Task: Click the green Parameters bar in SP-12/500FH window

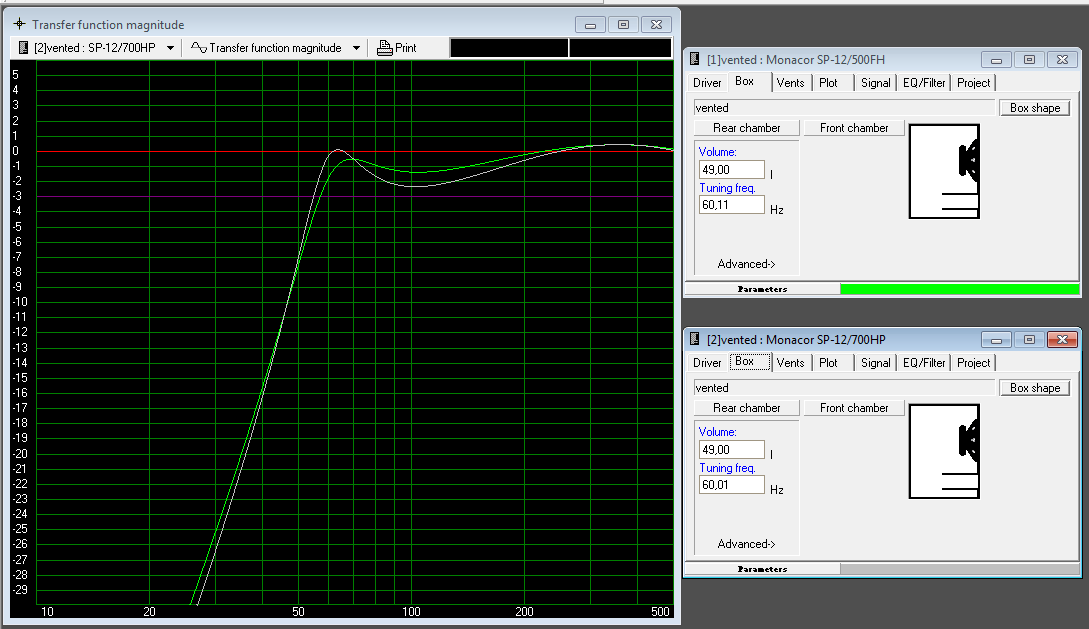Action: (960, 289)
